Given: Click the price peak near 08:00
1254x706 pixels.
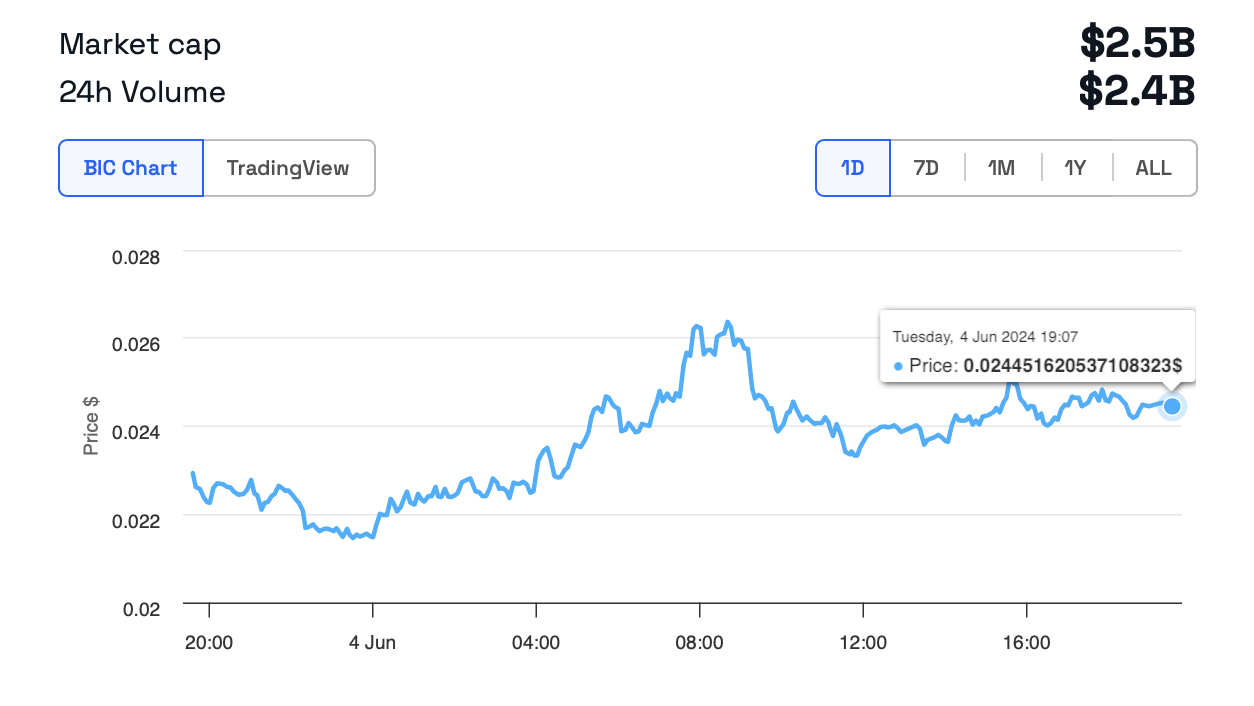Looking at the screenshot, I should (x=727, y=323).
